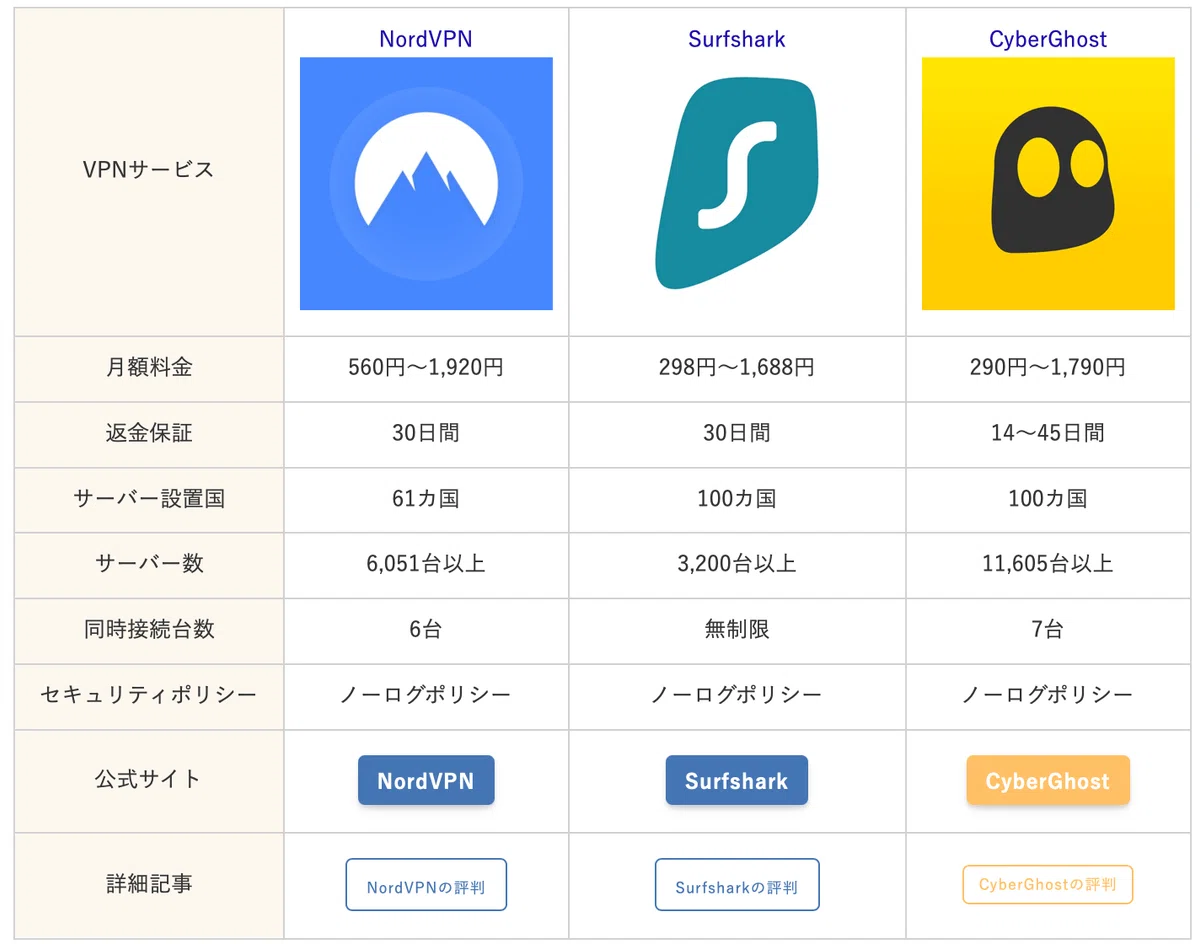Click the 6,051台以上 cell

[426, 565]
